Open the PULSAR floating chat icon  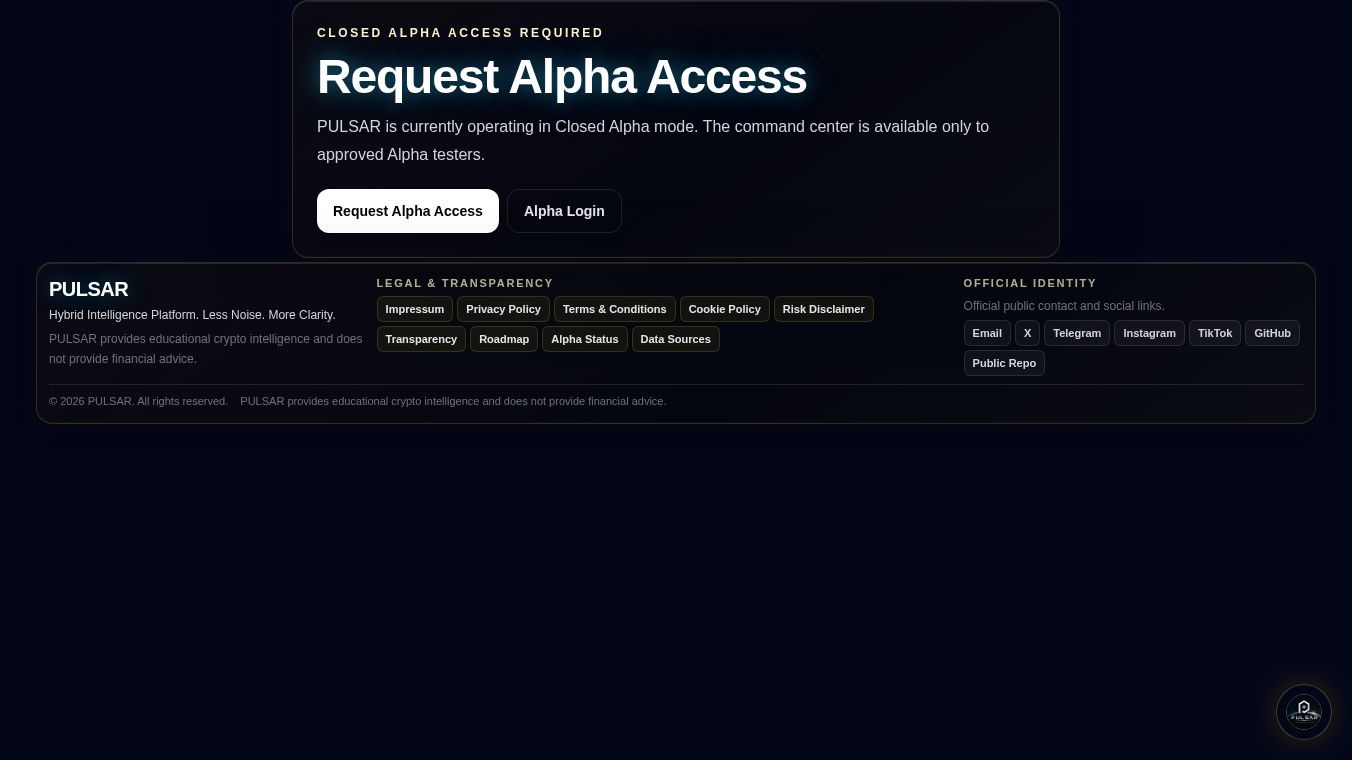[x=1304, y=712]
